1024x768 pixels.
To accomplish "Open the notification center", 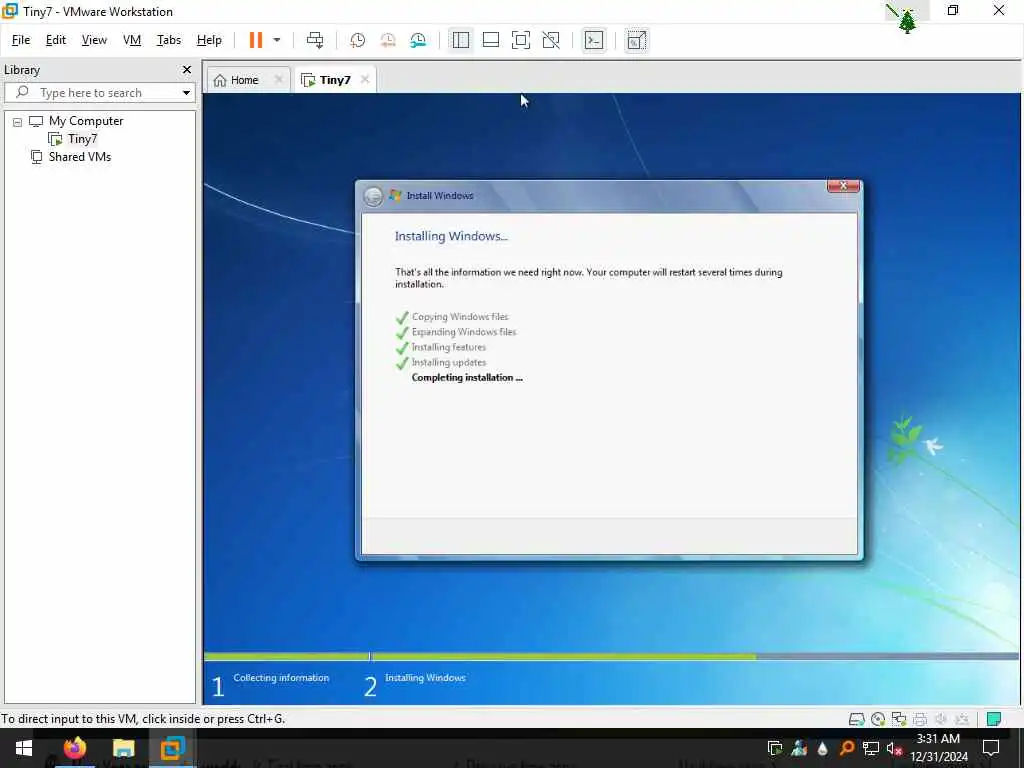I will [991, 748].
